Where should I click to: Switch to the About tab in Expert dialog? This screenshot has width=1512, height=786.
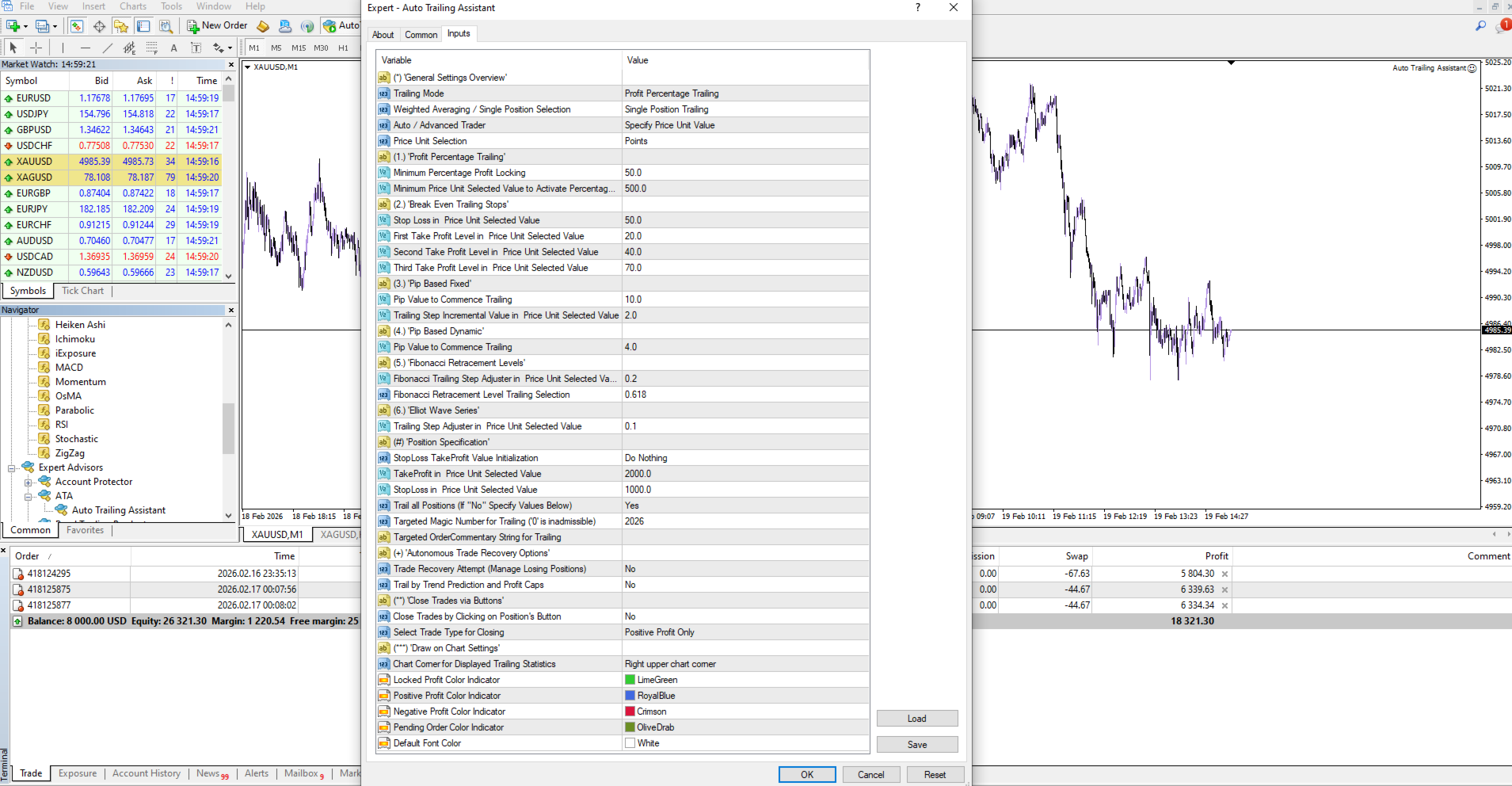click(x=383, y=35)
